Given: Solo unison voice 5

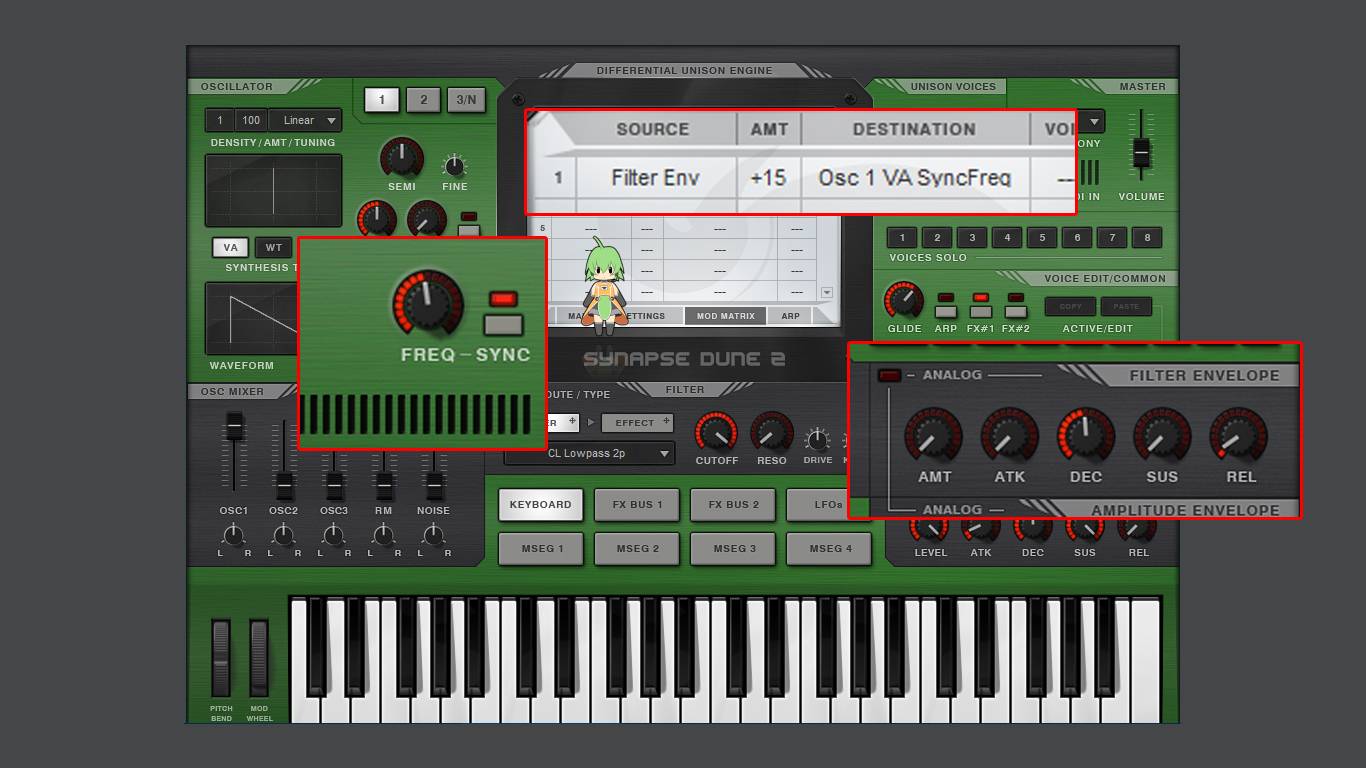Looking at the screenshot, I should 1042,238.
